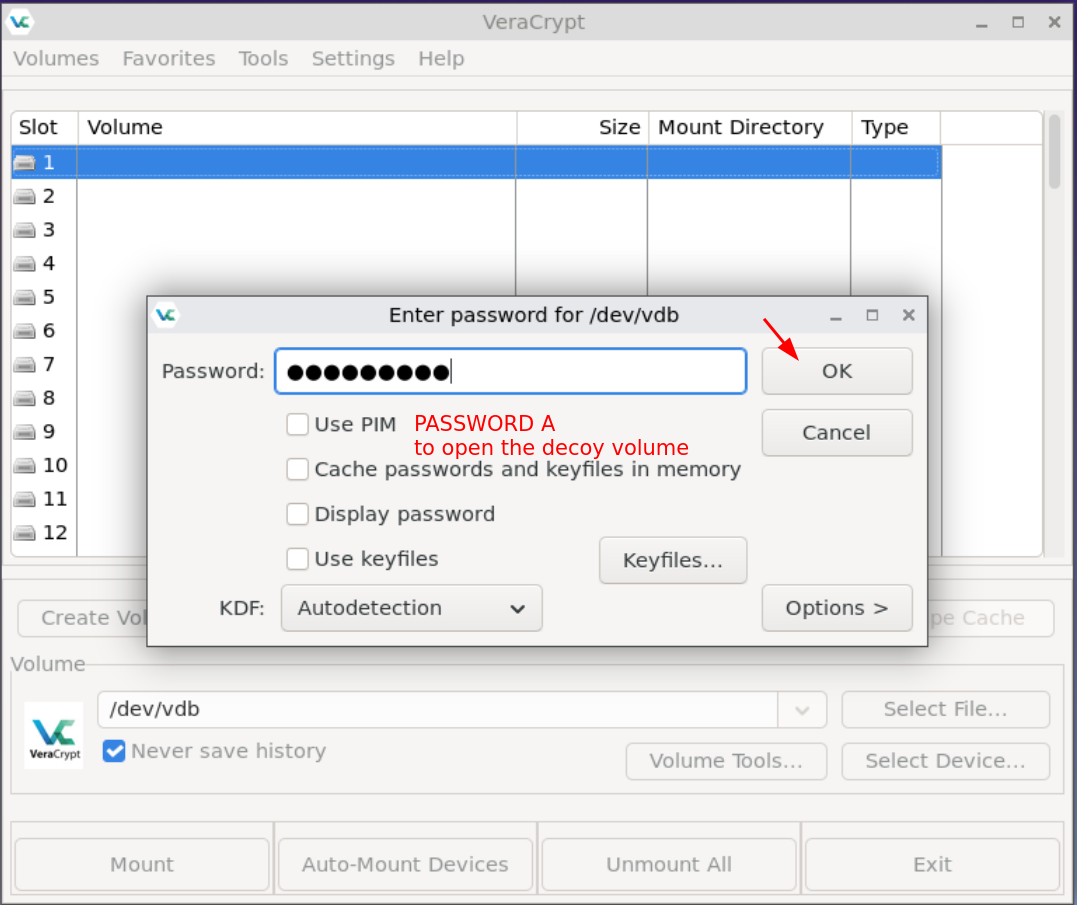Click the drive icon for slot 8

25,398
